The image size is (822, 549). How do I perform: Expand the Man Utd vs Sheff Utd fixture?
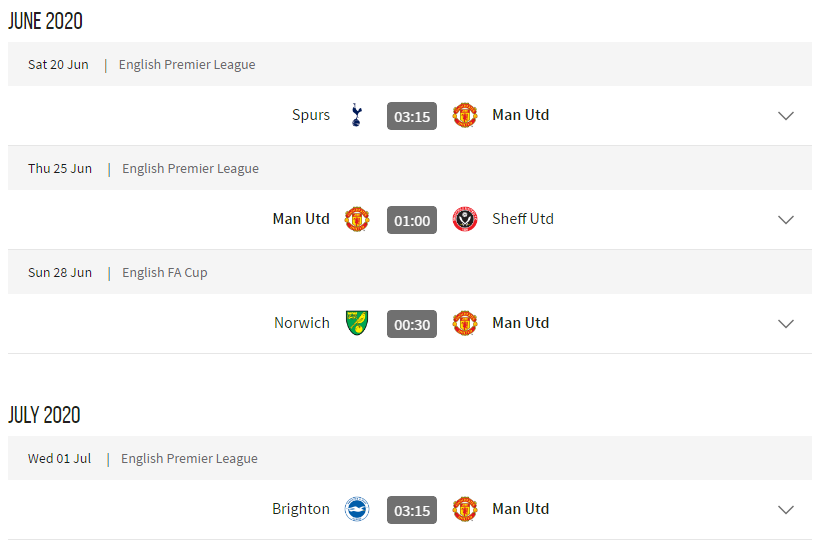click(x=786, y=220)
